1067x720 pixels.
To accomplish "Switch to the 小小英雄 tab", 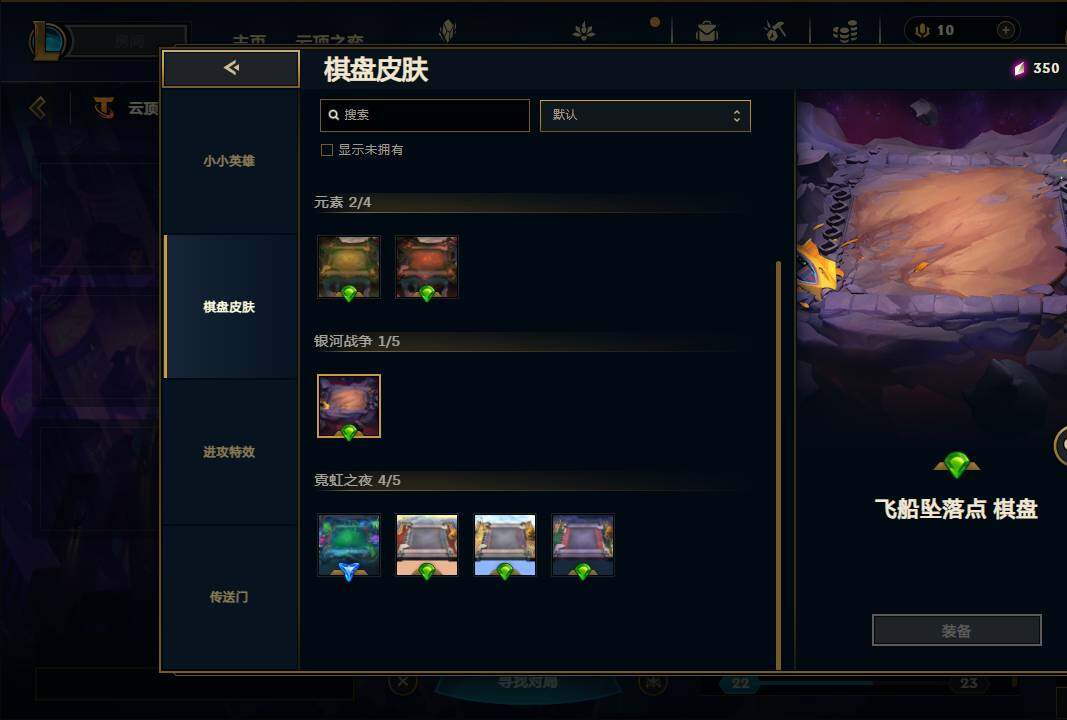I will pos(229,161).
